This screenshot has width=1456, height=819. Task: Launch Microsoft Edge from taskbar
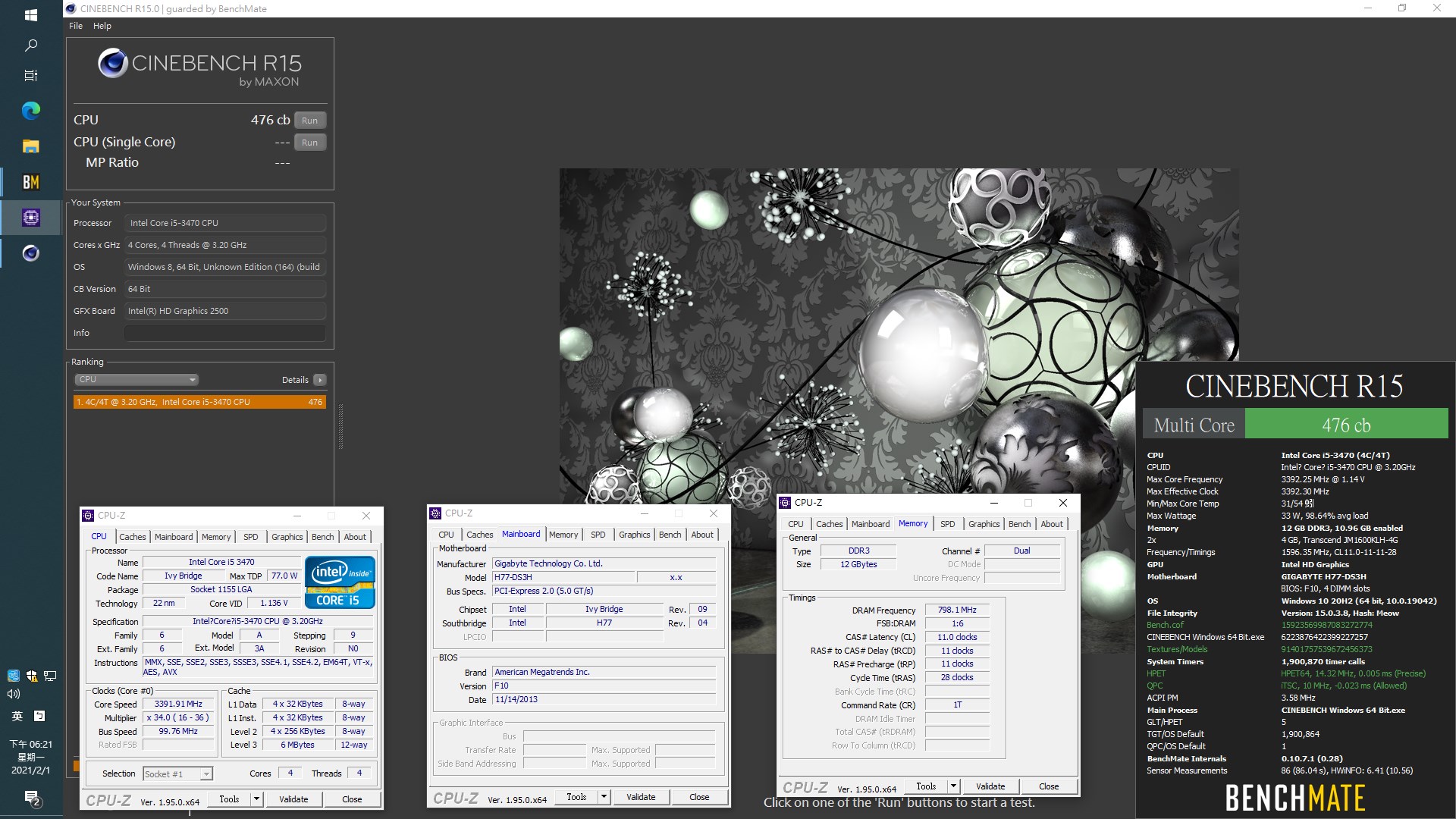pos(31,111)
